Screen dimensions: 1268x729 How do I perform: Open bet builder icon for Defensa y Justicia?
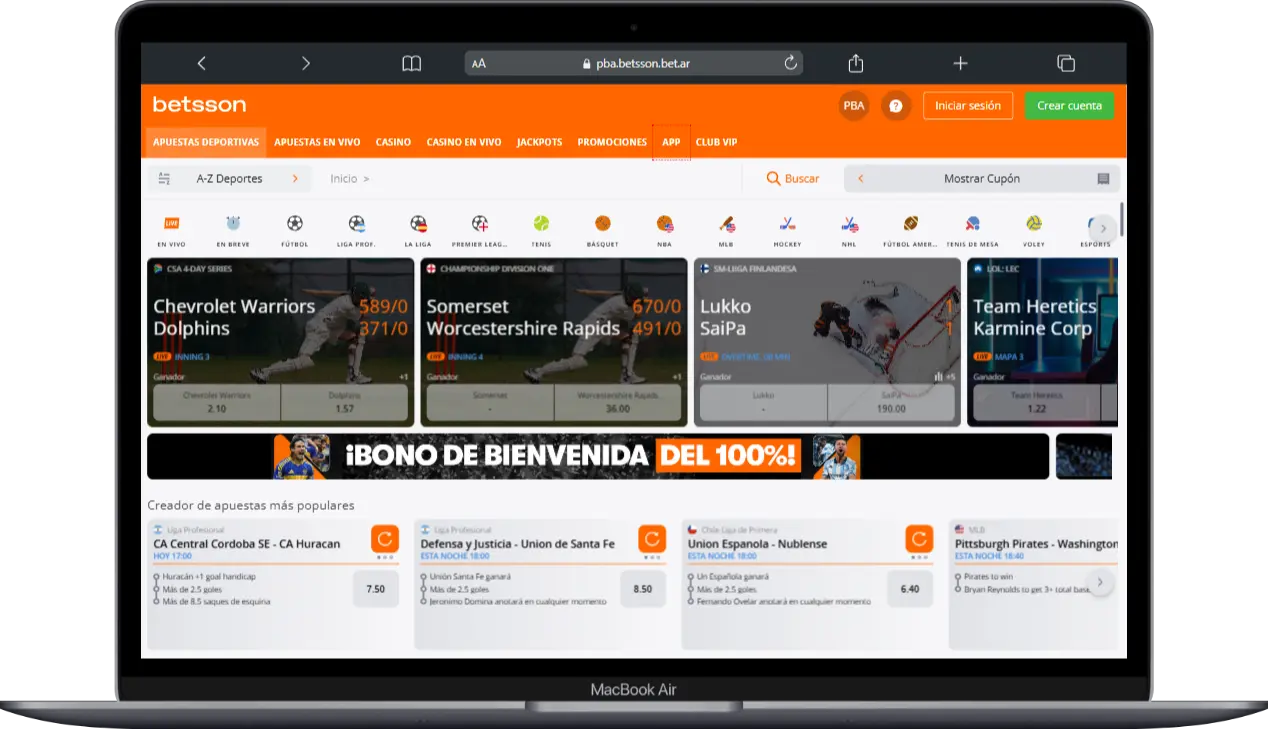652,539
